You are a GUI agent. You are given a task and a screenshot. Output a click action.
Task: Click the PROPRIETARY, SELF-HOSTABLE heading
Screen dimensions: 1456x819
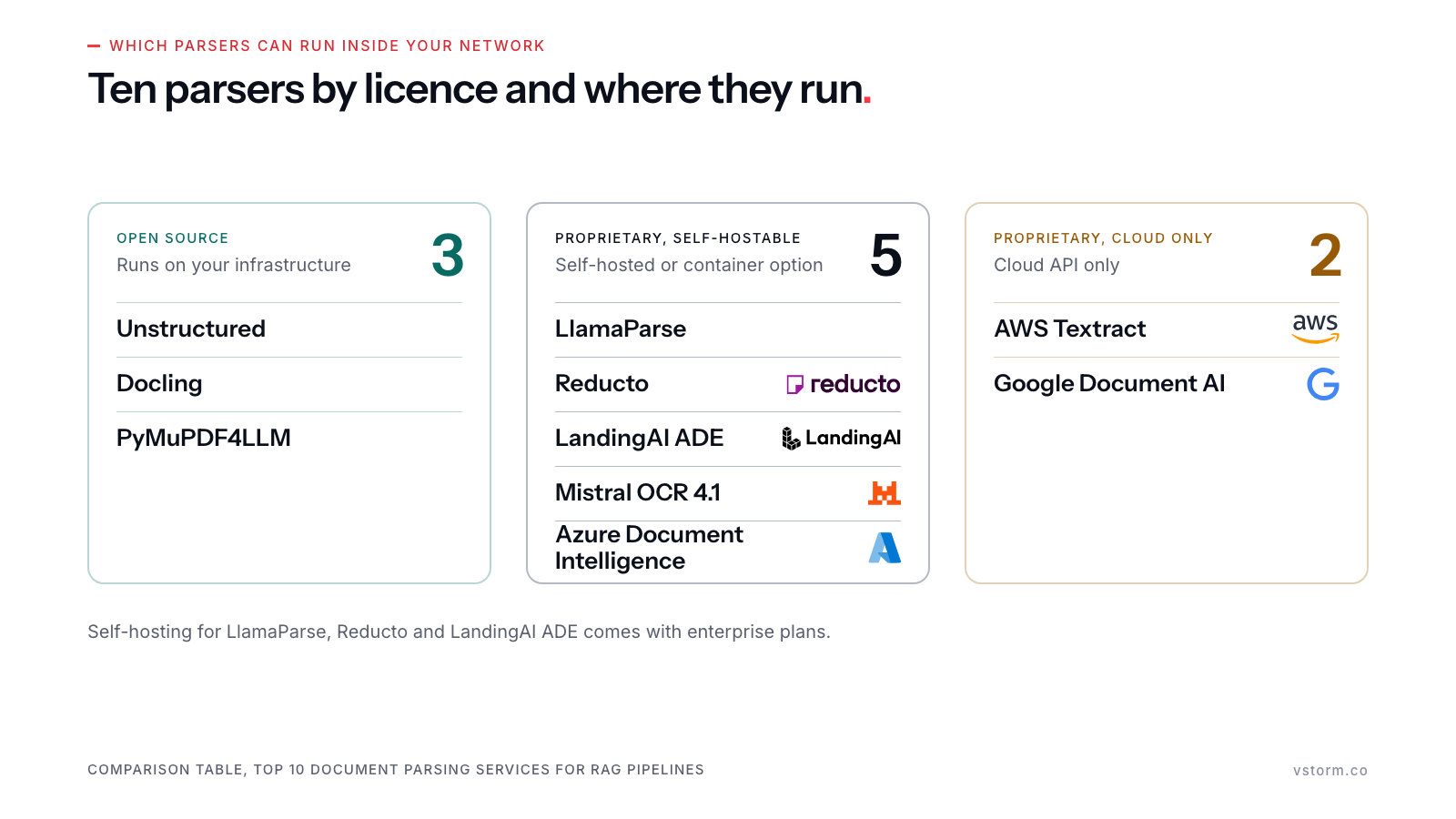678,238
